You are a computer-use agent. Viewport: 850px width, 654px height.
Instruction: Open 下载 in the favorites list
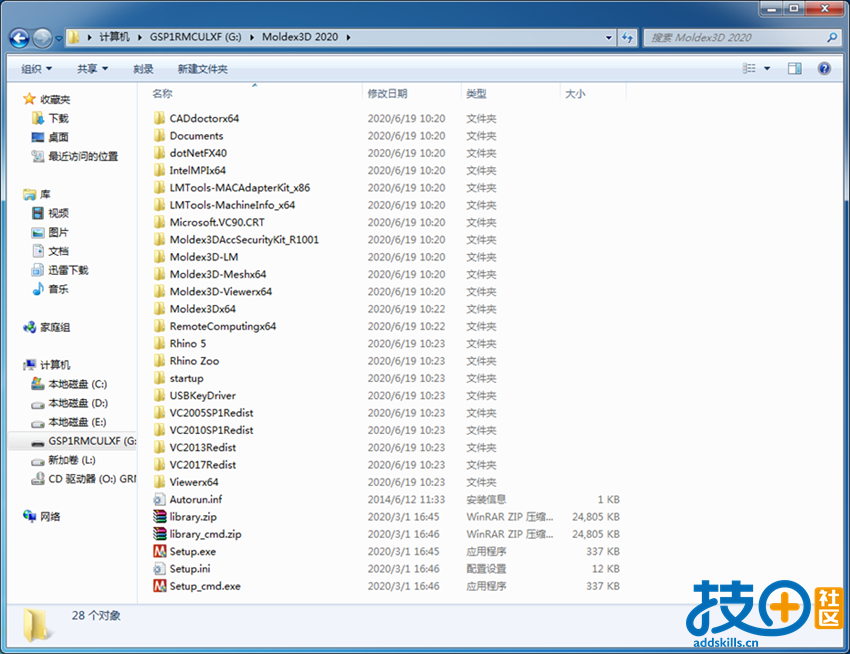pyautogui.click(x=59, y=118)
